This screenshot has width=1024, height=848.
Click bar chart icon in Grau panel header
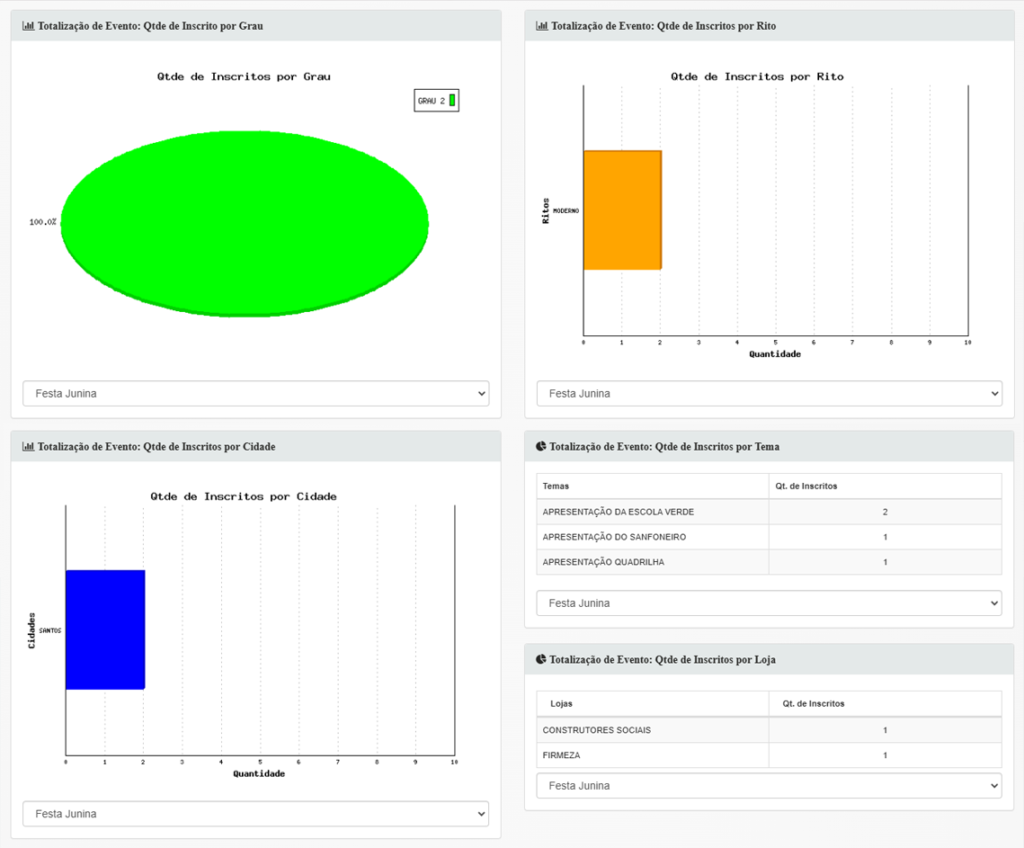click(28, 26)
